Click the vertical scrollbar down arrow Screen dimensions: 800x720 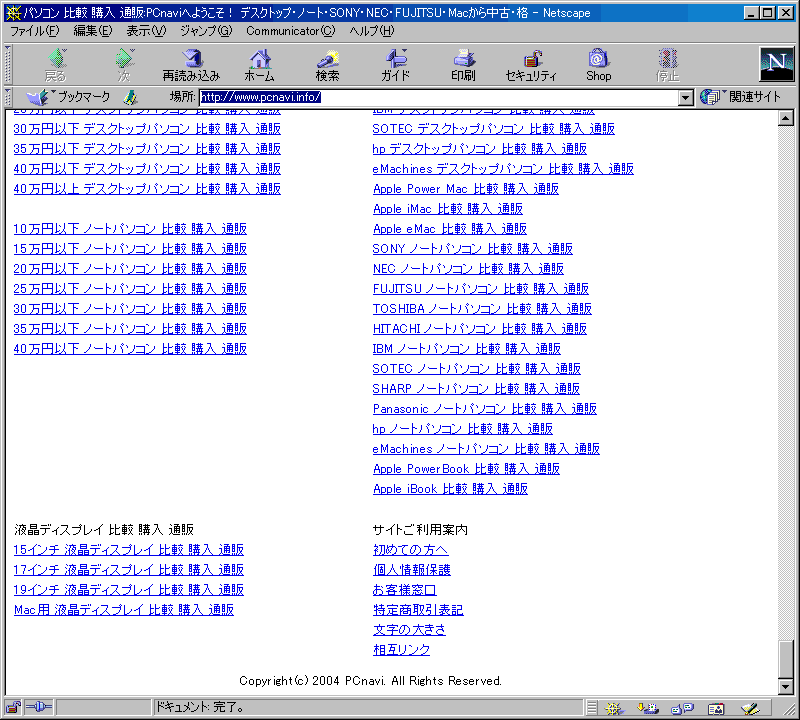click(786, 687)
